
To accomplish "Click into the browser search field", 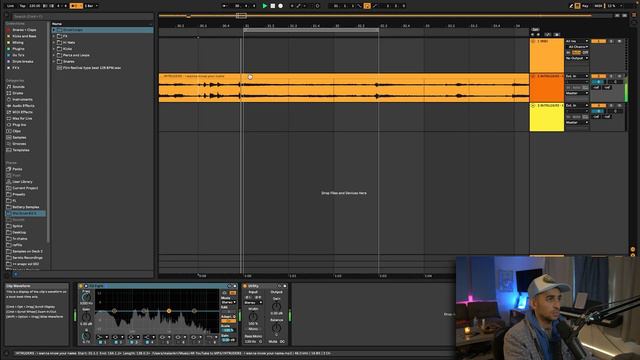I will click(82, 17).
